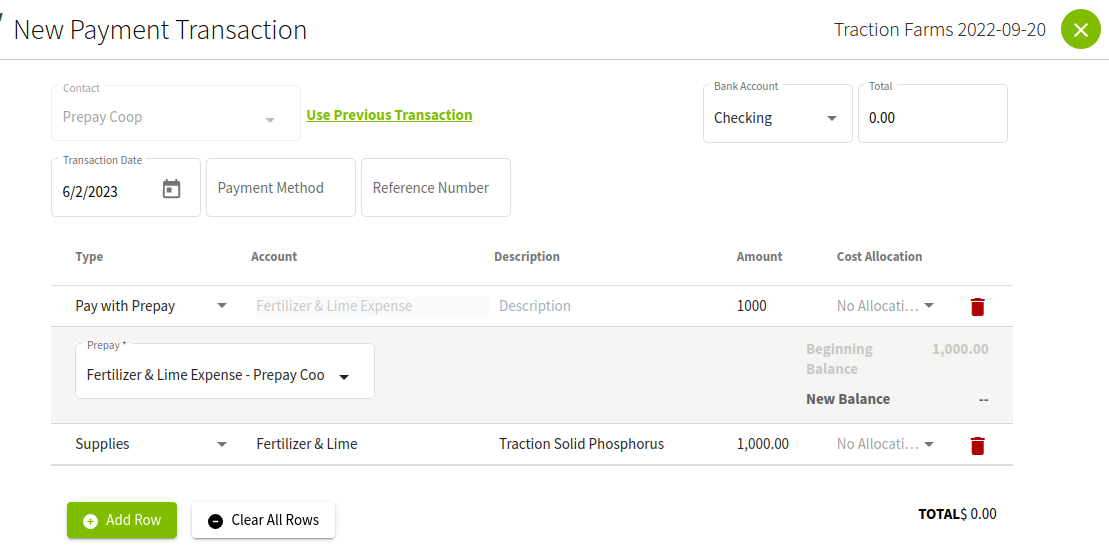Click the Traction Solid Phosphorus description
The height and width of the screenshot is (560, 1109).
point(581,444)
